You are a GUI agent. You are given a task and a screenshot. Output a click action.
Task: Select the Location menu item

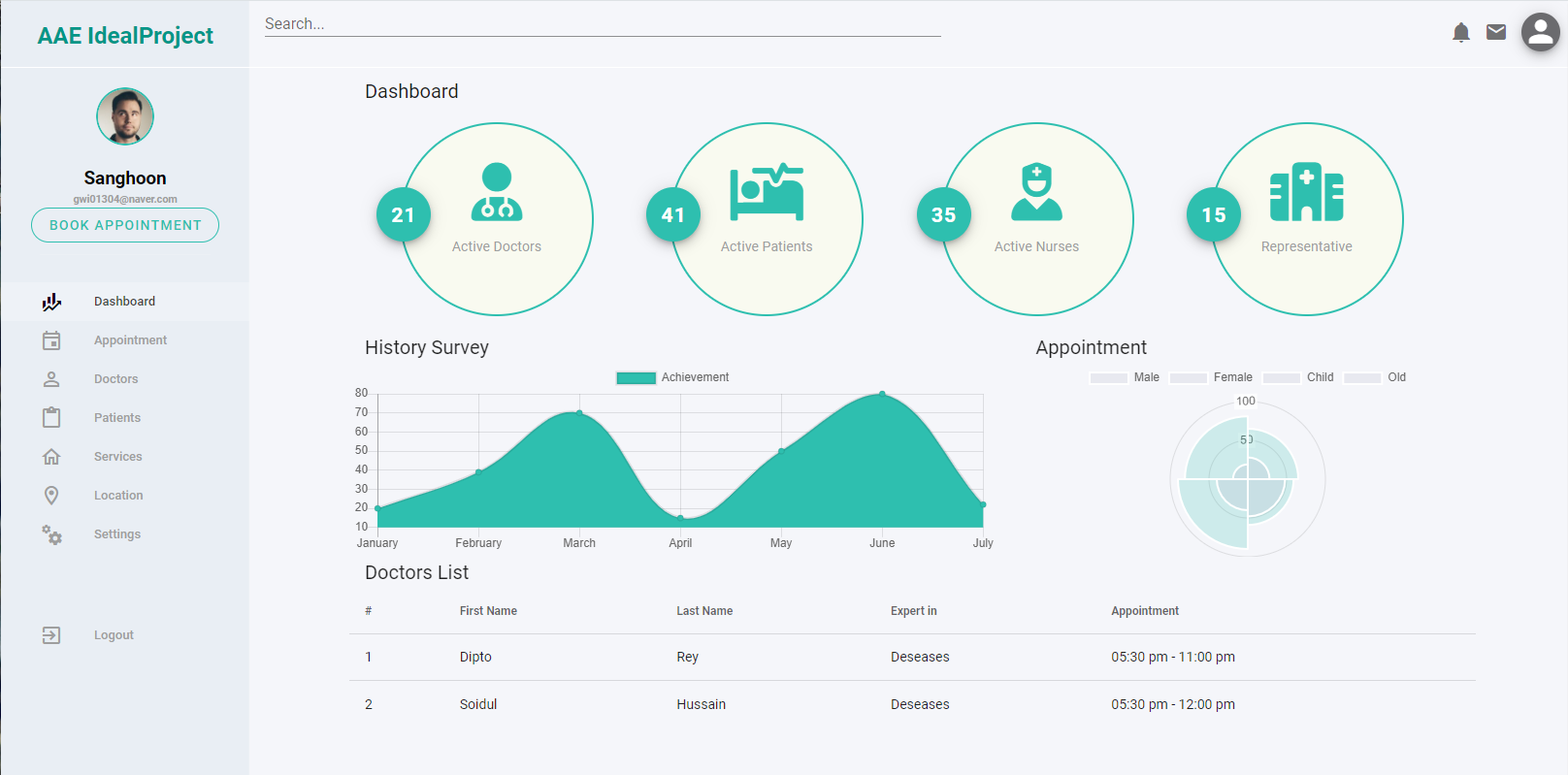pos(124,496)
